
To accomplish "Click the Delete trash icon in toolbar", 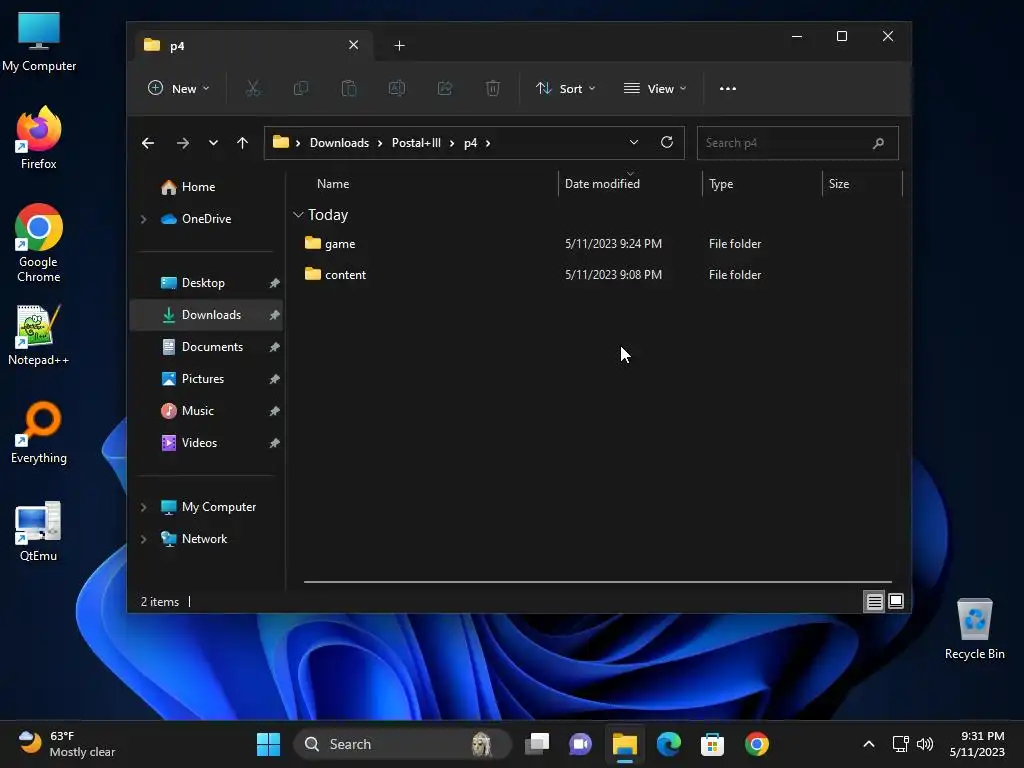I will coord(493,88).
